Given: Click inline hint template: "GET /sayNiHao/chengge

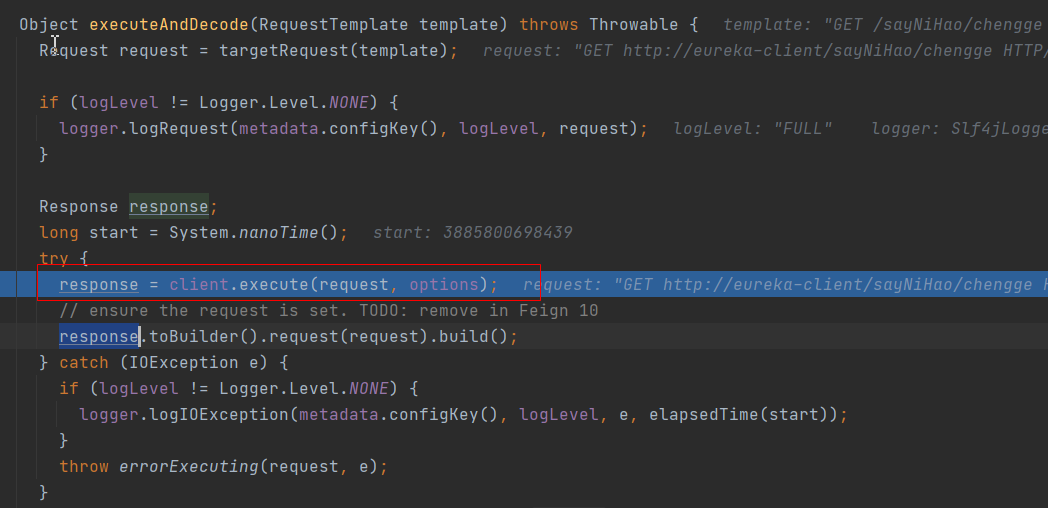Looking at the screenshot, I should tap(882, 25).
